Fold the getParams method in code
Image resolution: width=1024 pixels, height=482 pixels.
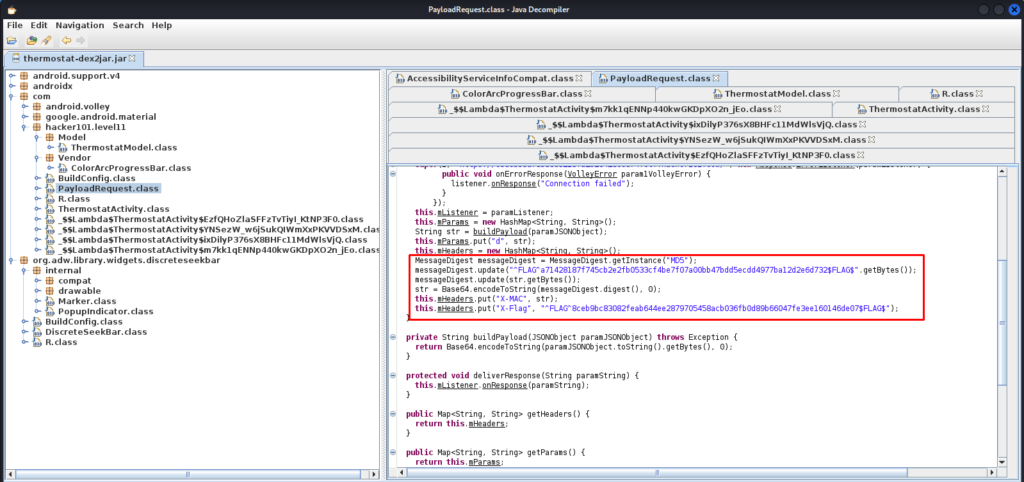pyautogui.click(x=393, y=451)
